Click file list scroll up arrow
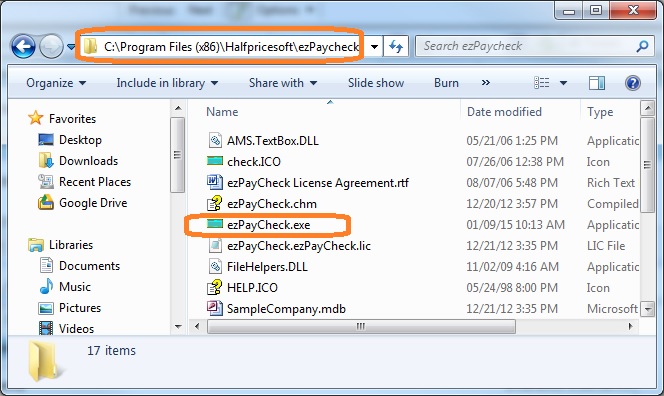Screen dimensions: 664x396 (x=647, y=108)
